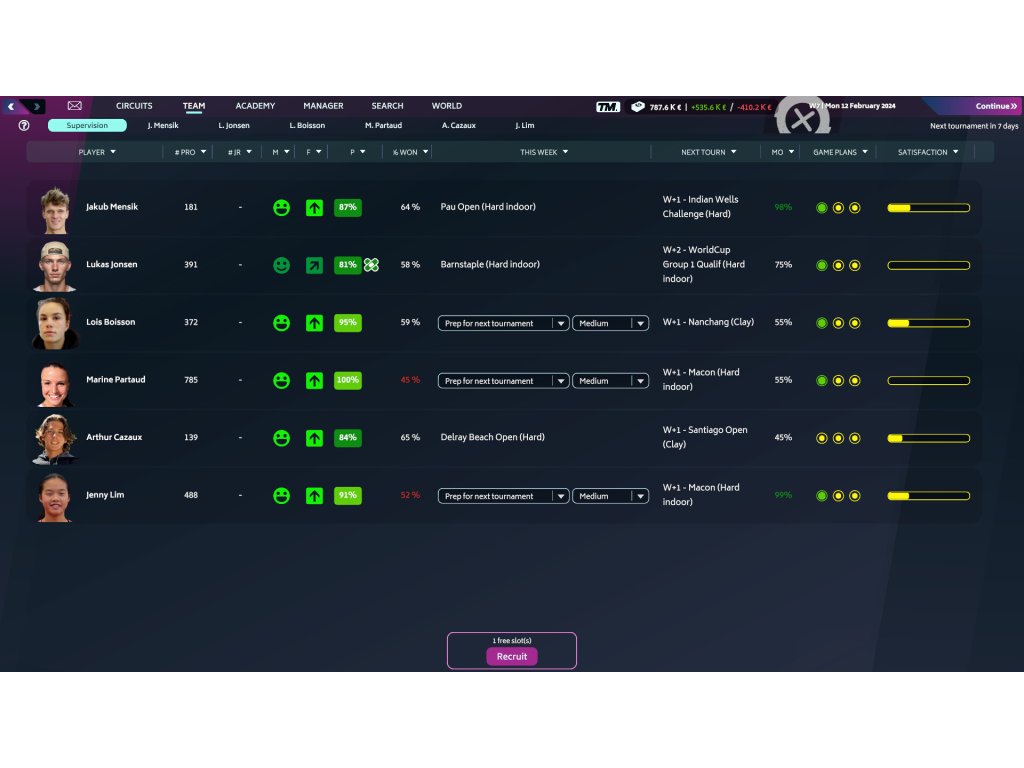The width and height of the screenshot is (1024, 768).
Task: Click the money stack finances icon
Action: click(x=637, y=107)
